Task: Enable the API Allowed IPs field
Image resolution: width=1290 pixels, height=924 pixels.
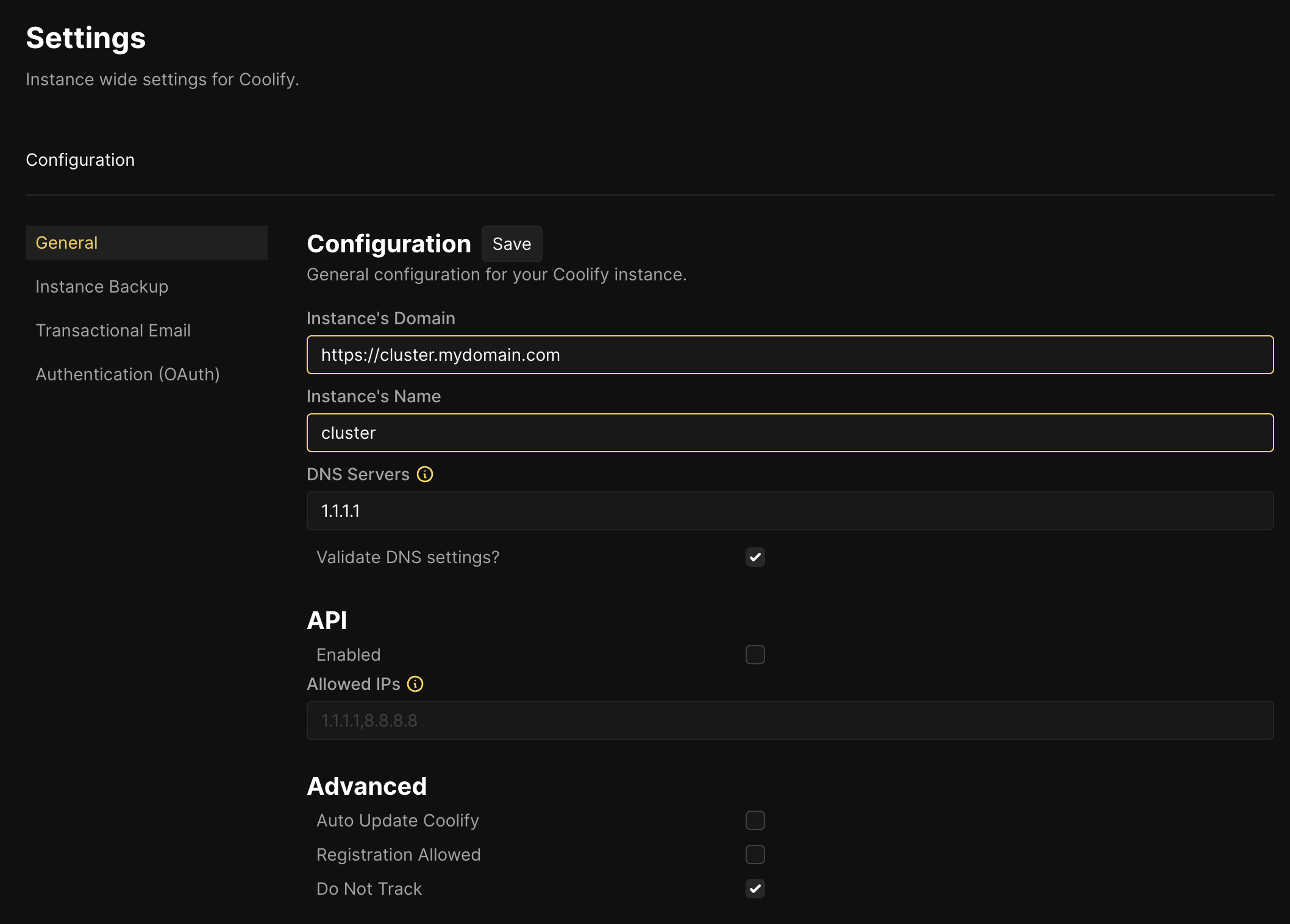Action: 755,655
